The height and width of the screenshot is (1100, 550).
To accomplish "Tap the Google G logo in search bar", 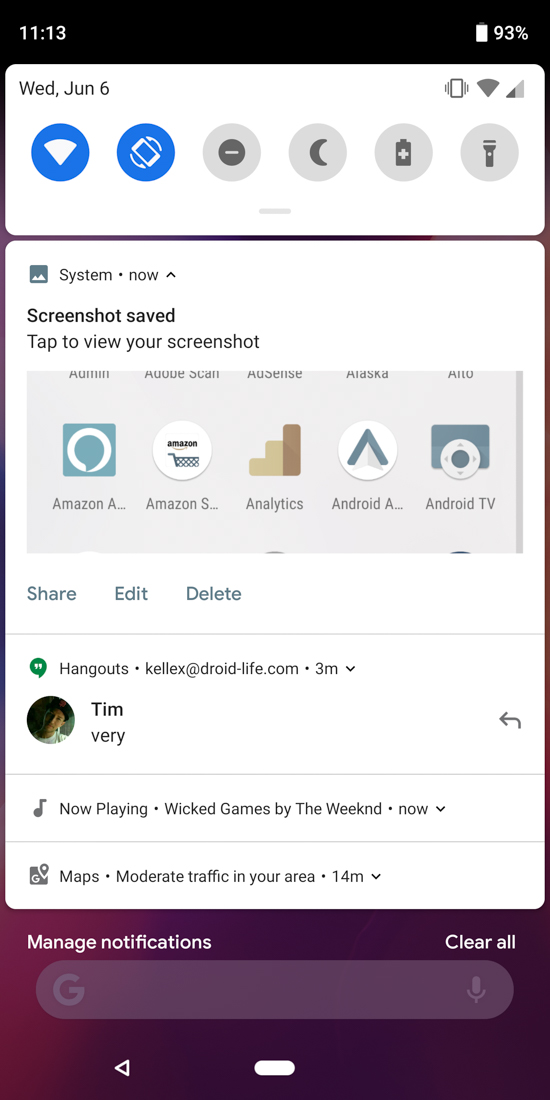I will point(69,990).
